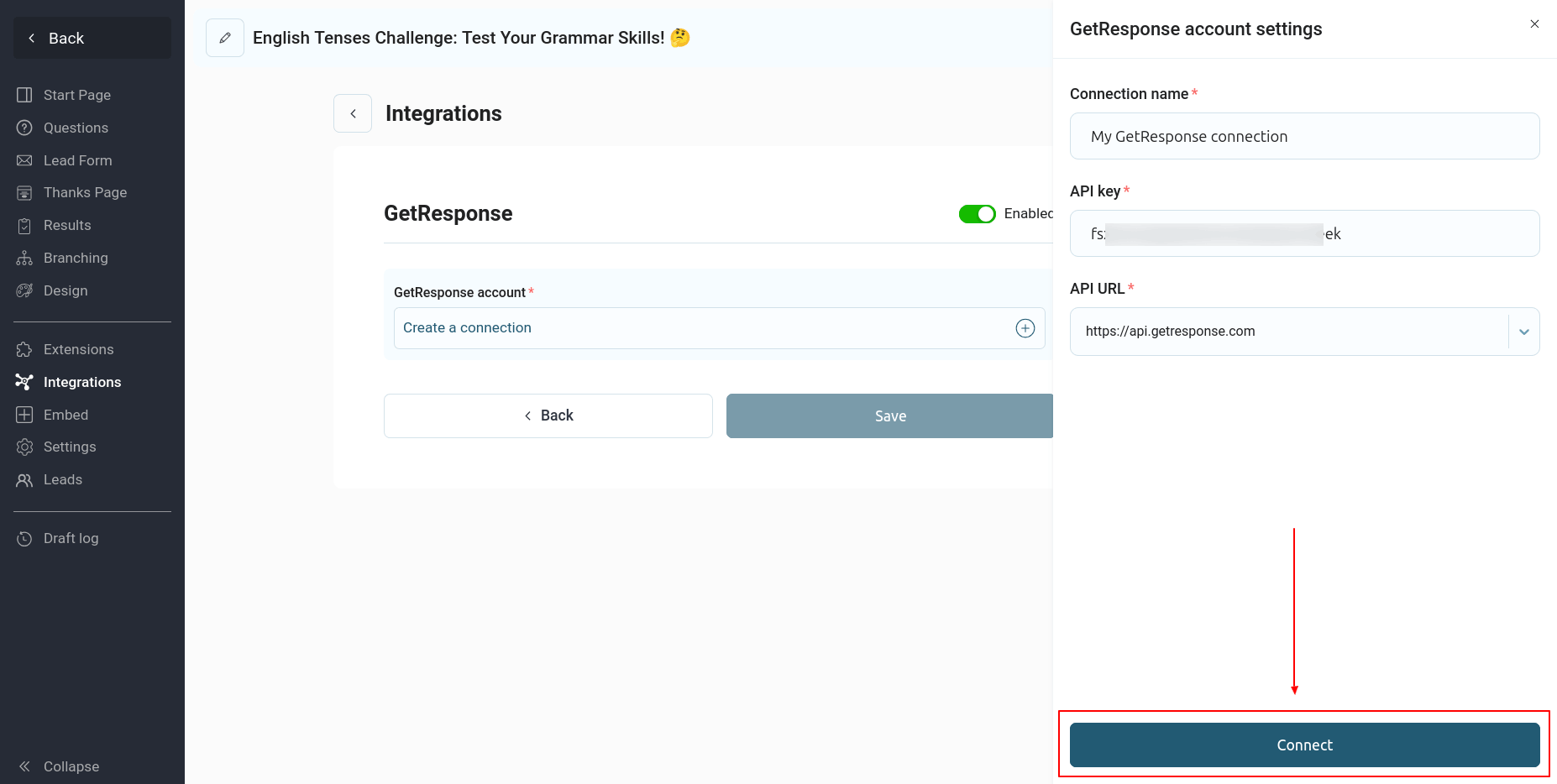Open the Design section in sidebar
1557x784 pixels.
[x=66, y=290]
